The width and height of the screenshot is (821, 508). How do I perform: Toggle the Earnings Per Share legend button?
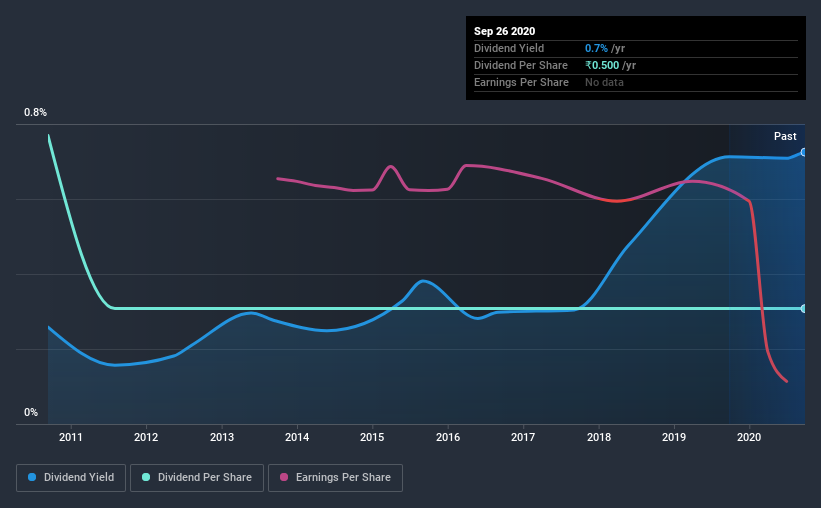[335, 478]
